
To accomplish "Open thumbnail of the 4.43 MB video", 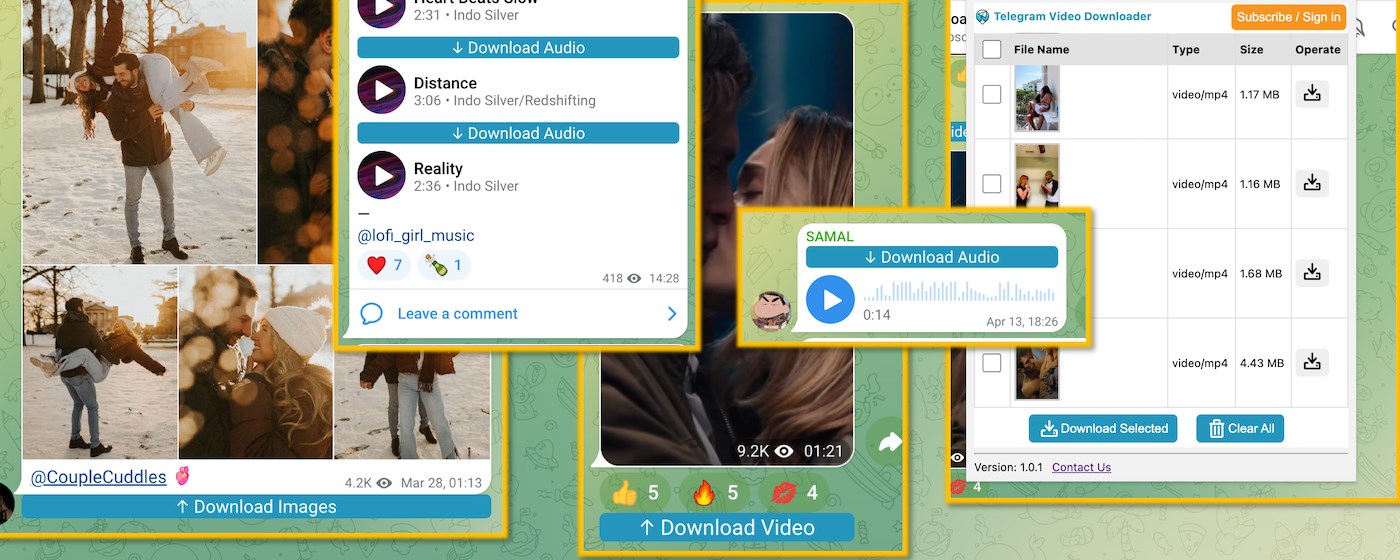I will coord(1036,372).
